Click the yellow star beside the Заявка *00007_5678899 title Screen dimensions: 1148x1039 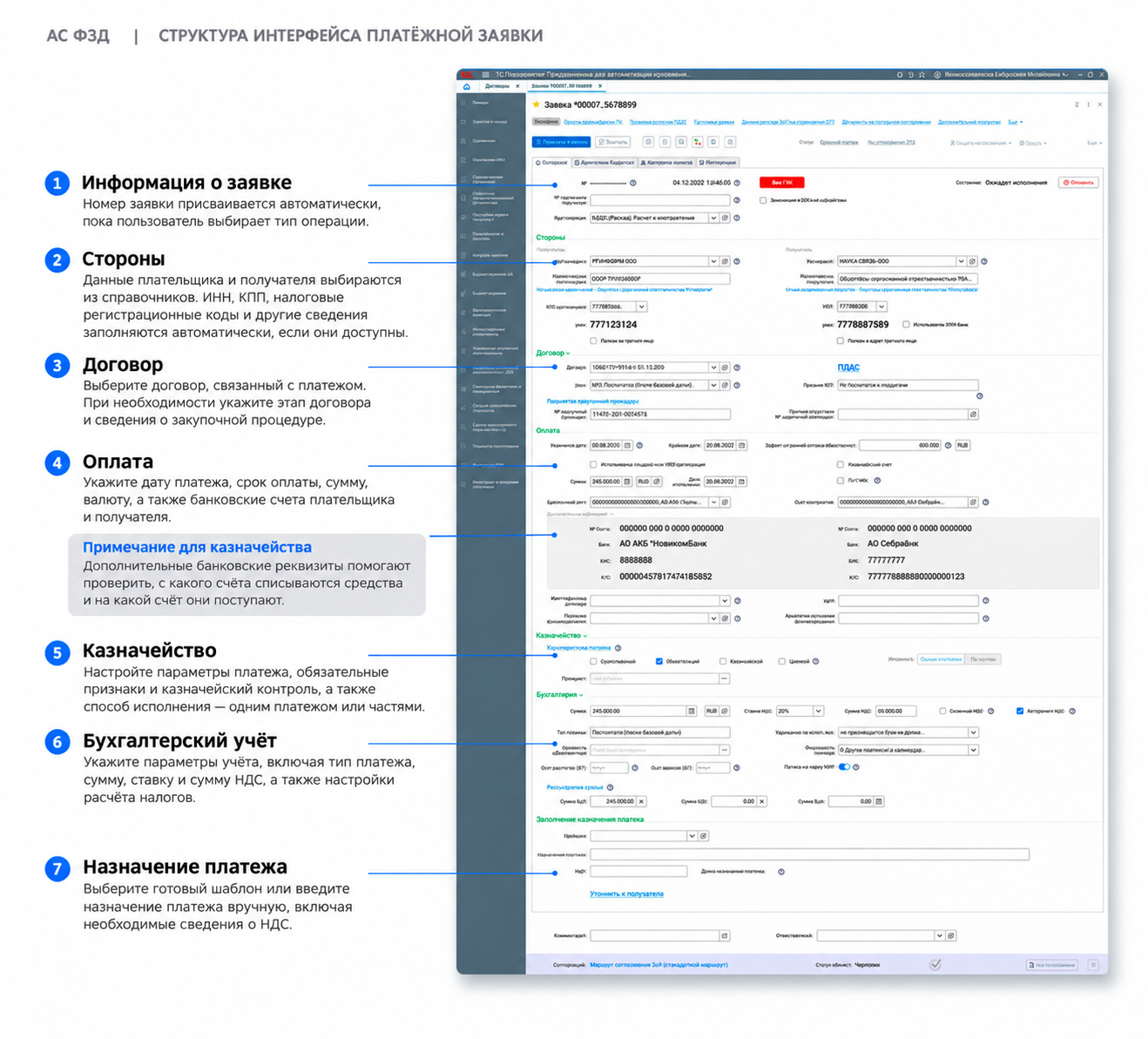pos(537,105)
